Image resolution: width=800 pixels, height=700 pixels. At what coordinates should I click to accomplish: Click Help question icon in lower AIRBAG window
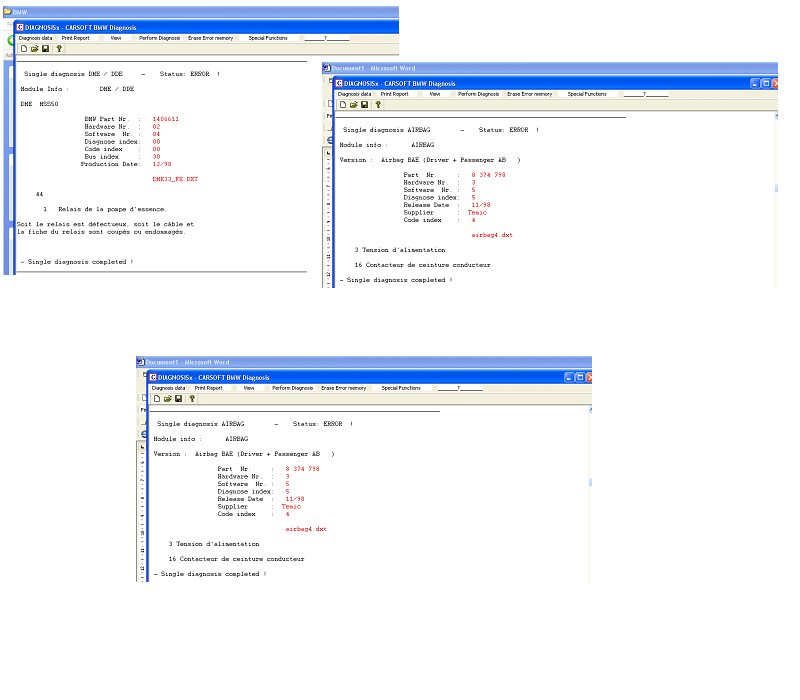[x=192, y=398]
